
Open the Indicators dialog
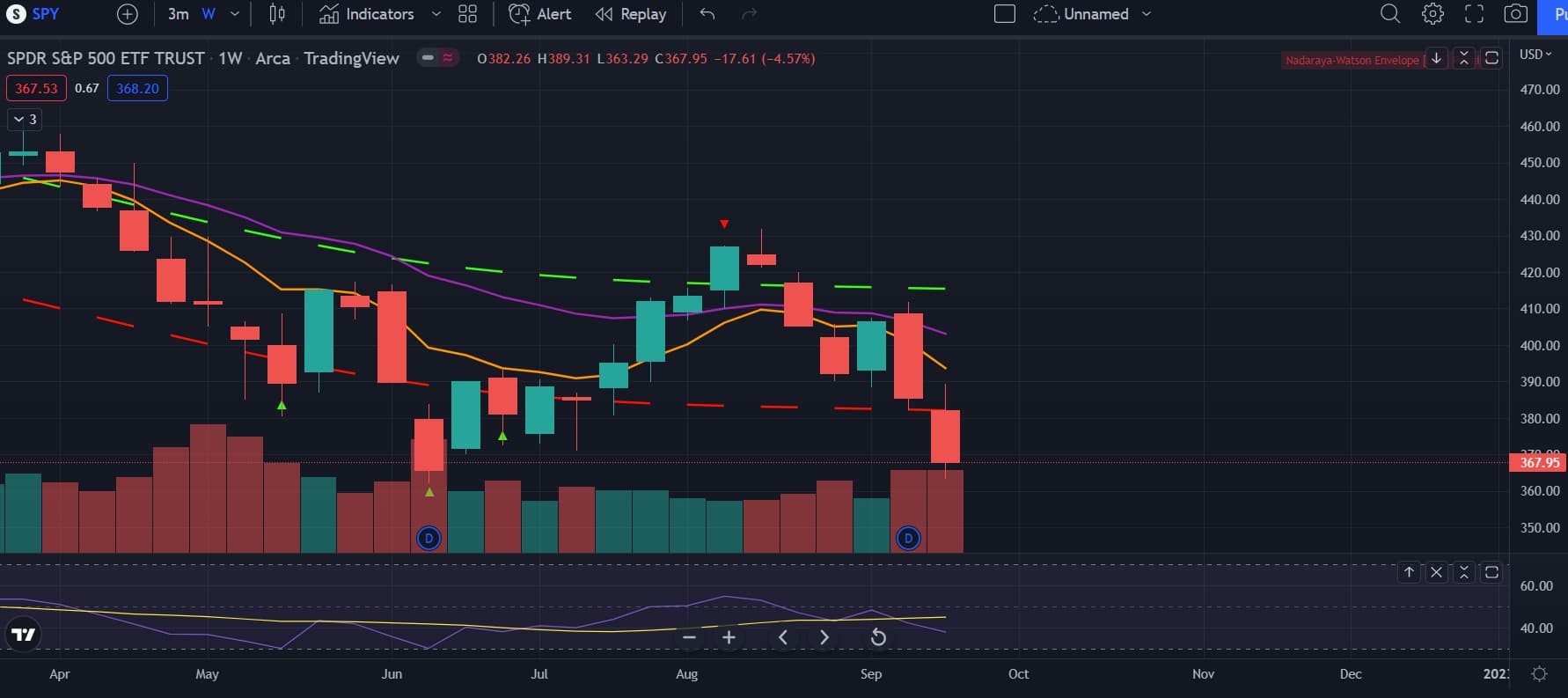(366, 14)
